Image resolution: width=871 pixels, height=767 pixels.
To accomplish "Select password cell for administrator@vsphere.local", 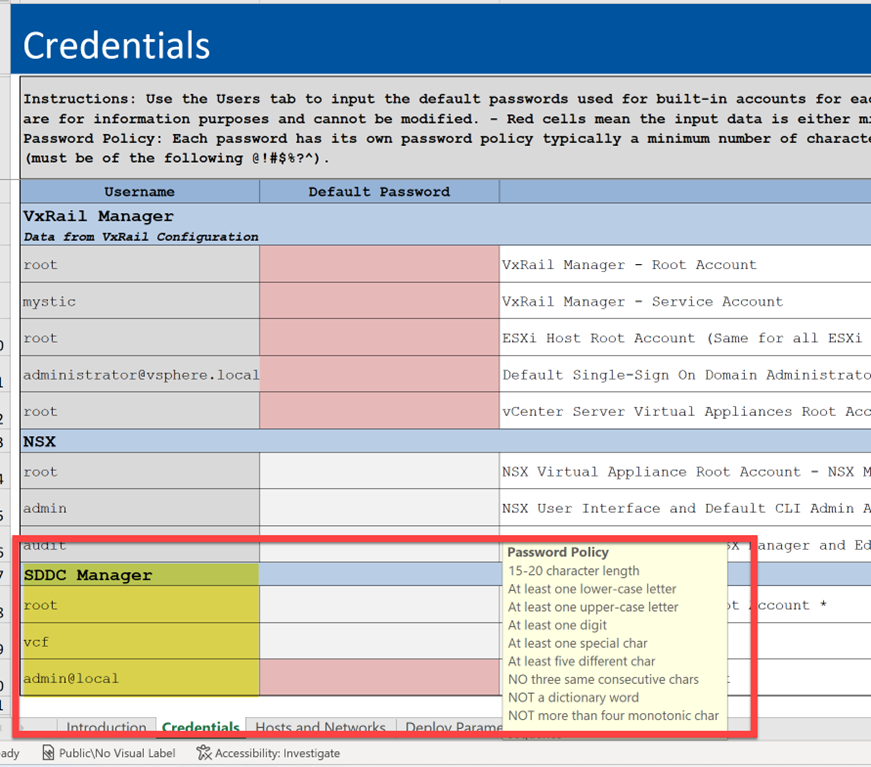I will click(x=379, y=375).
